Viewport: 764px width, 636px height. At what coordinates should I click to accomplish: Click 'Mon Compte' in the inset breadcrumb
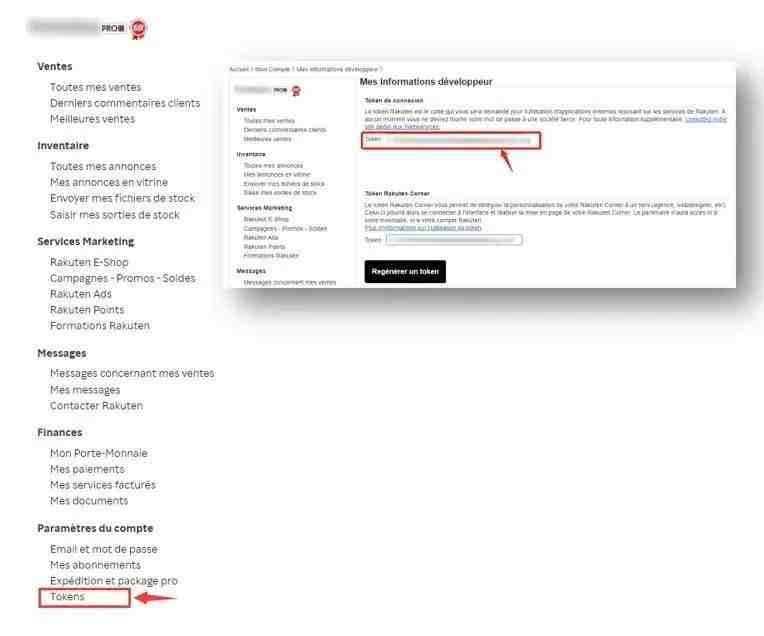pos(272,69)
